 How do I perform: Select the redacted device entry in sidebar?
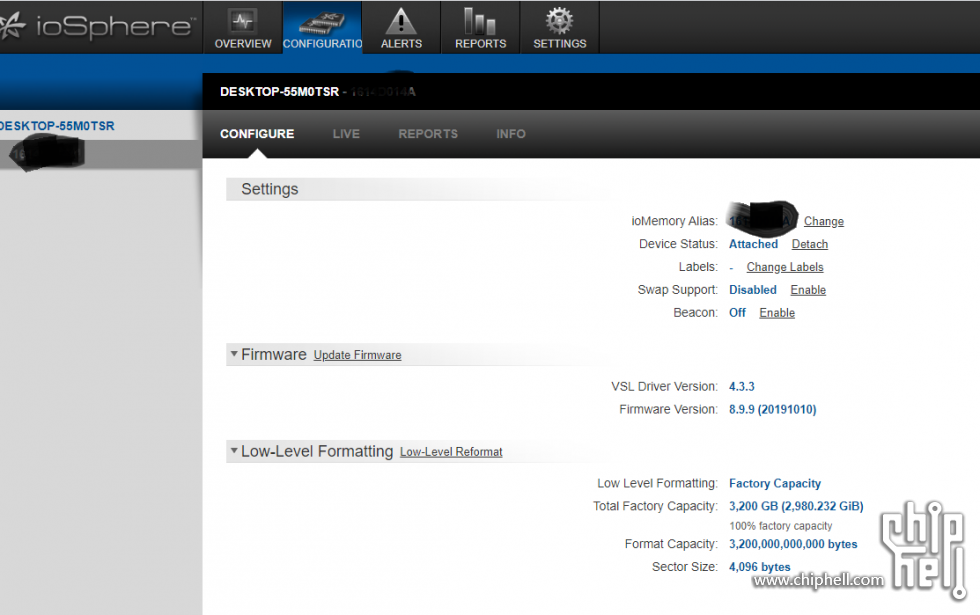[101, 154]
